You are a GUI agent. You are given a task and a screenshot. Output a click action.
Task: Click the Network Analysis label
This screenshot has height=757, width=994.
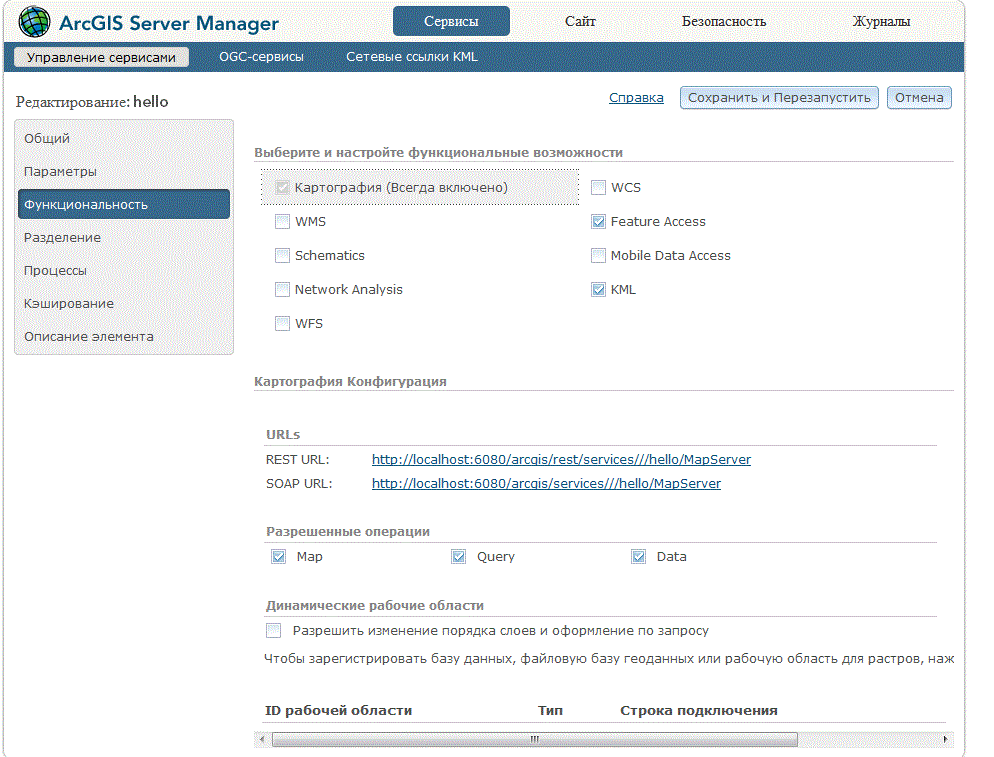point(349,290)
